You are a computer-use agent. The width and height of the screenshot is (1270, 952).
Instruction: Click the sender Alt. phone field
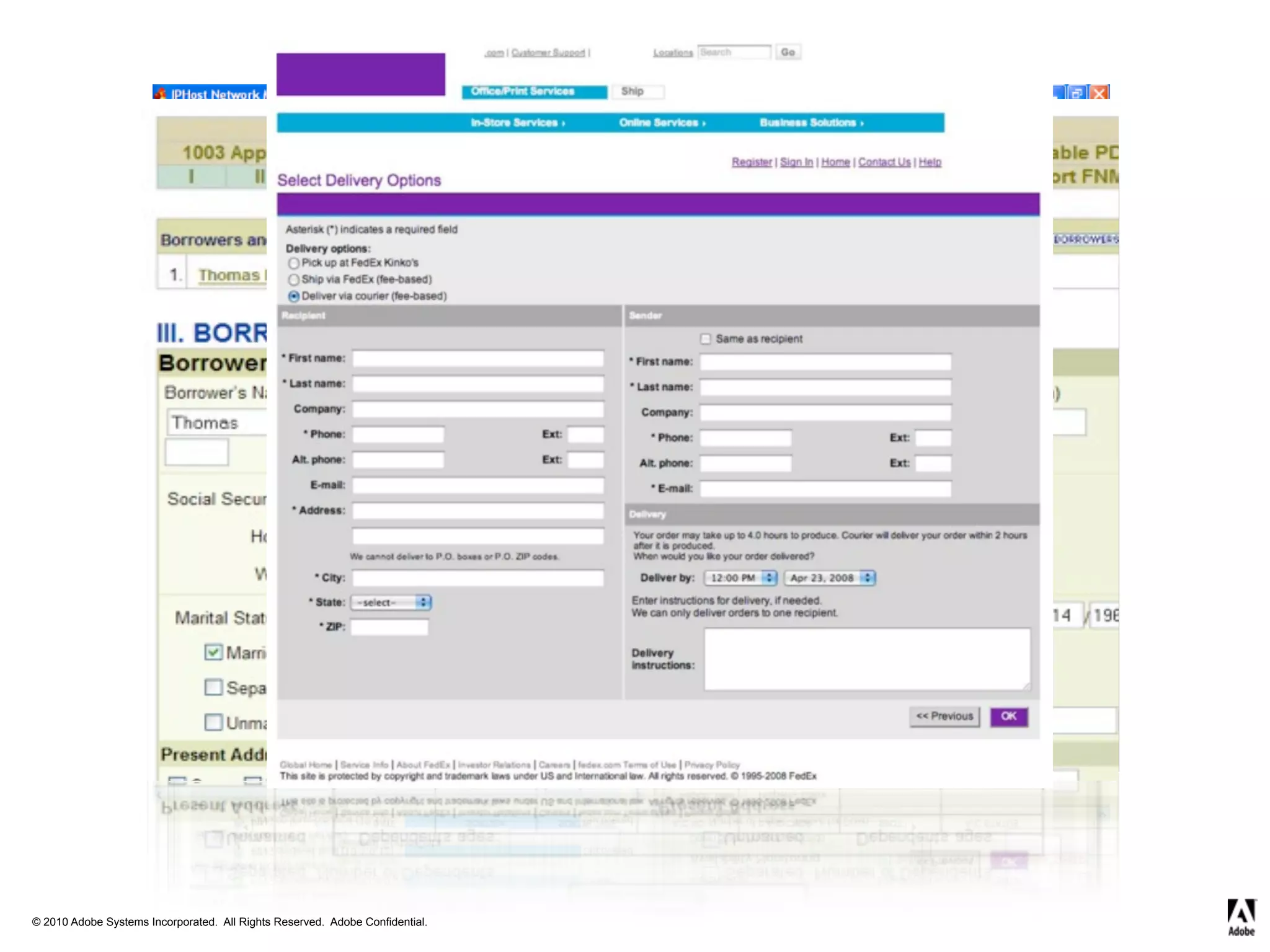tap(746, 464)
